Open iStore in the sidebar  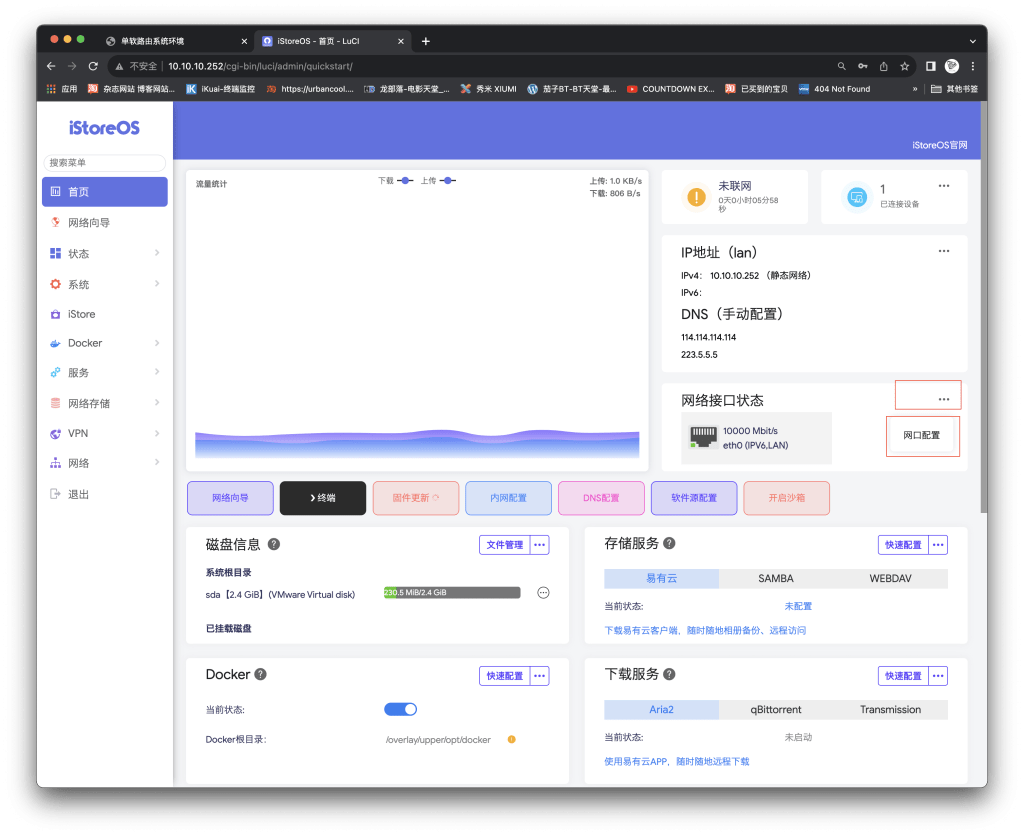point(82,314)
